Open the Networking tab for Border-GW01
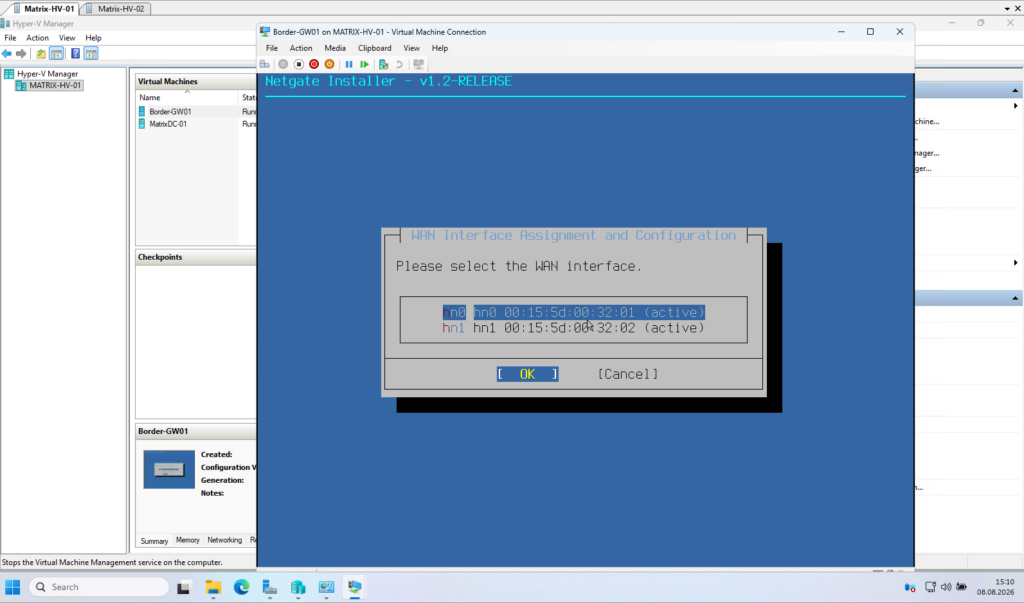 pos(224,540)
